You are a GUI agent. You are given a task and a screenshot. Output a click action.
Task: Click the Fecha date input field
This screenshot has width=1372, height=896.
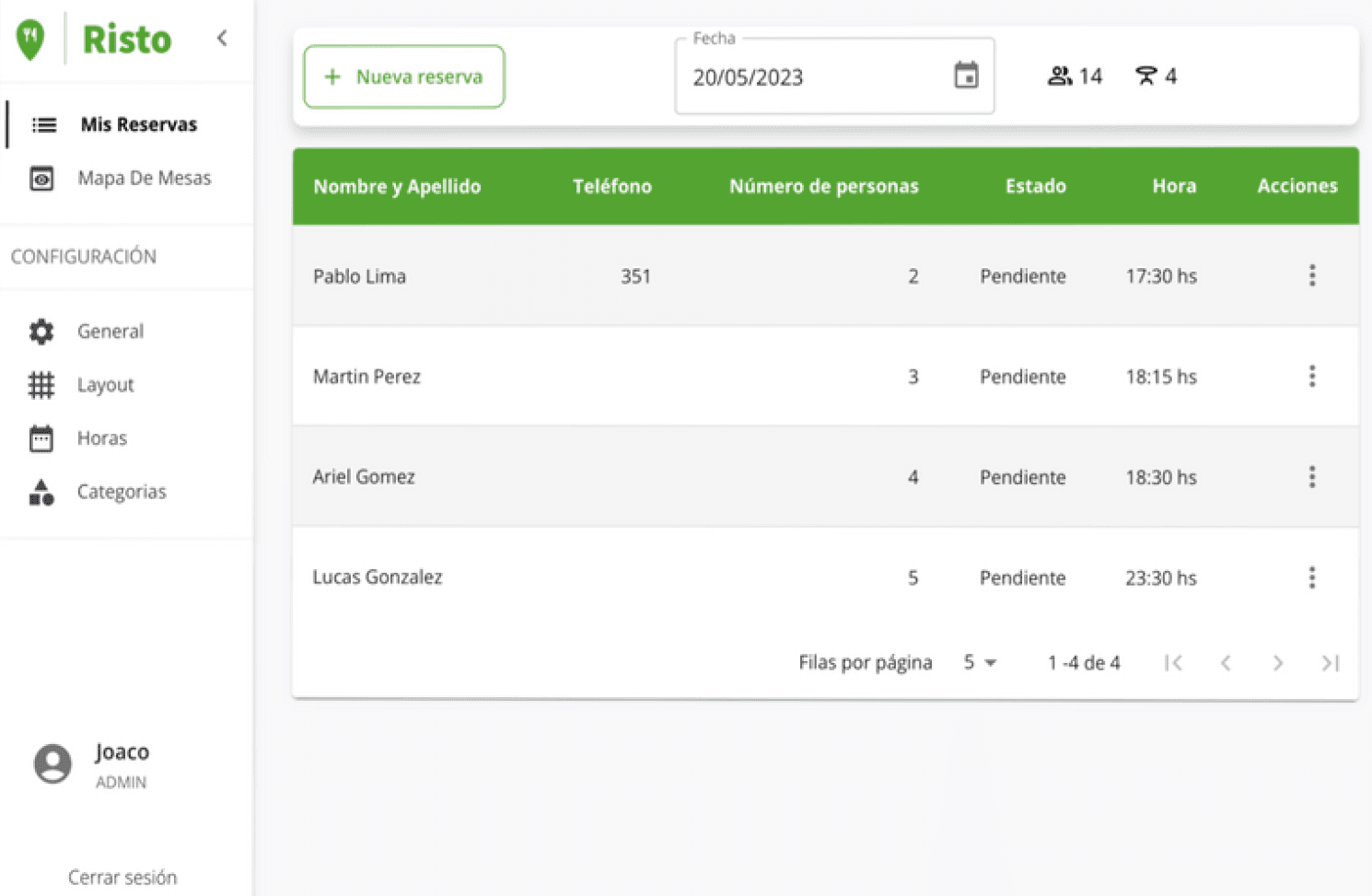pyautogui.click(x=834, y=76)
